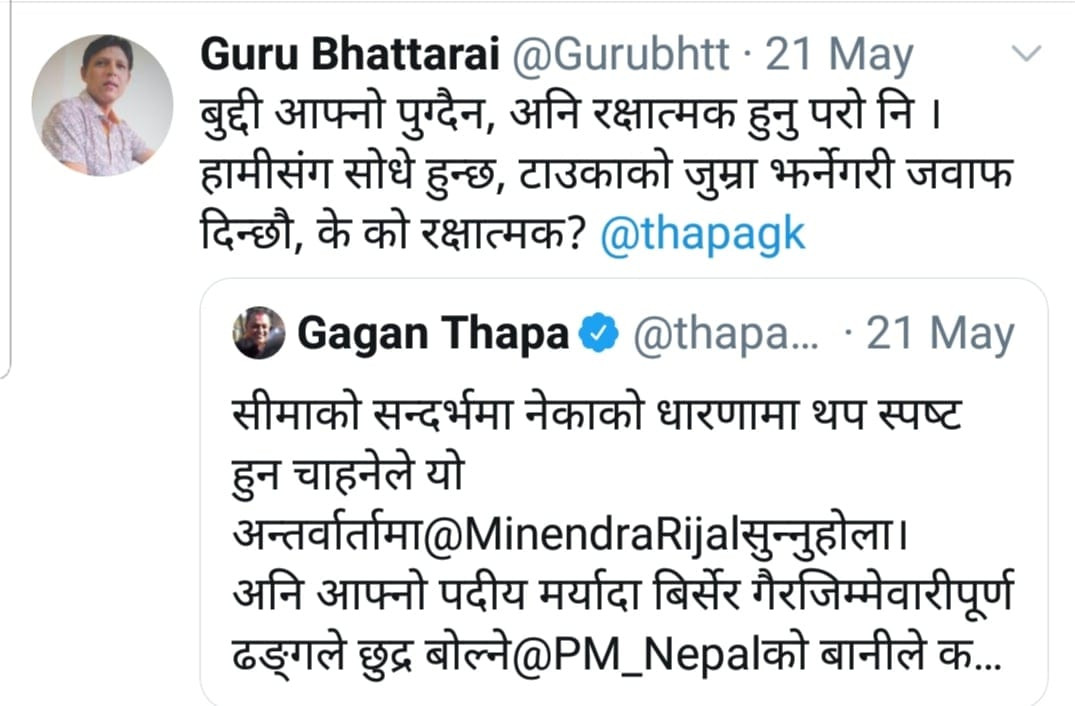Click the blue verified badge
This screenshot has width=1075, height=706.
[x=599, y=334]
